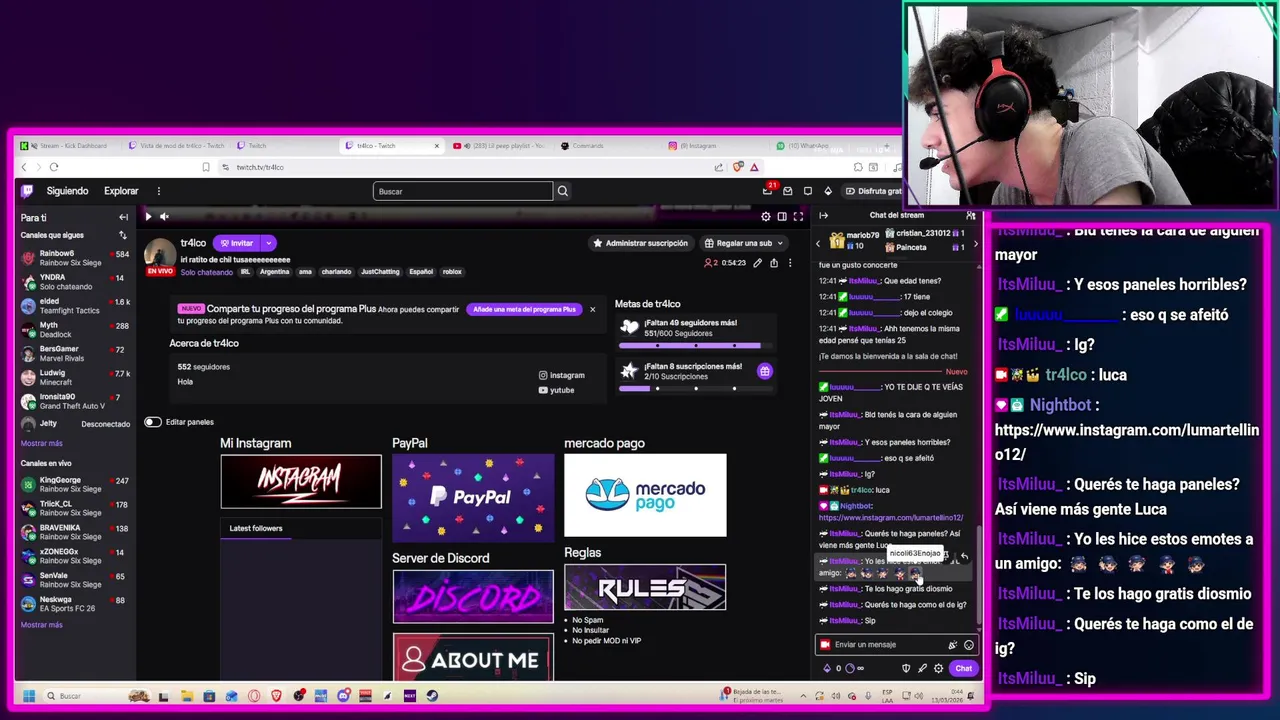Open the Windows Start menu
The image size is (1280, 720).
[x=29, y=696]
